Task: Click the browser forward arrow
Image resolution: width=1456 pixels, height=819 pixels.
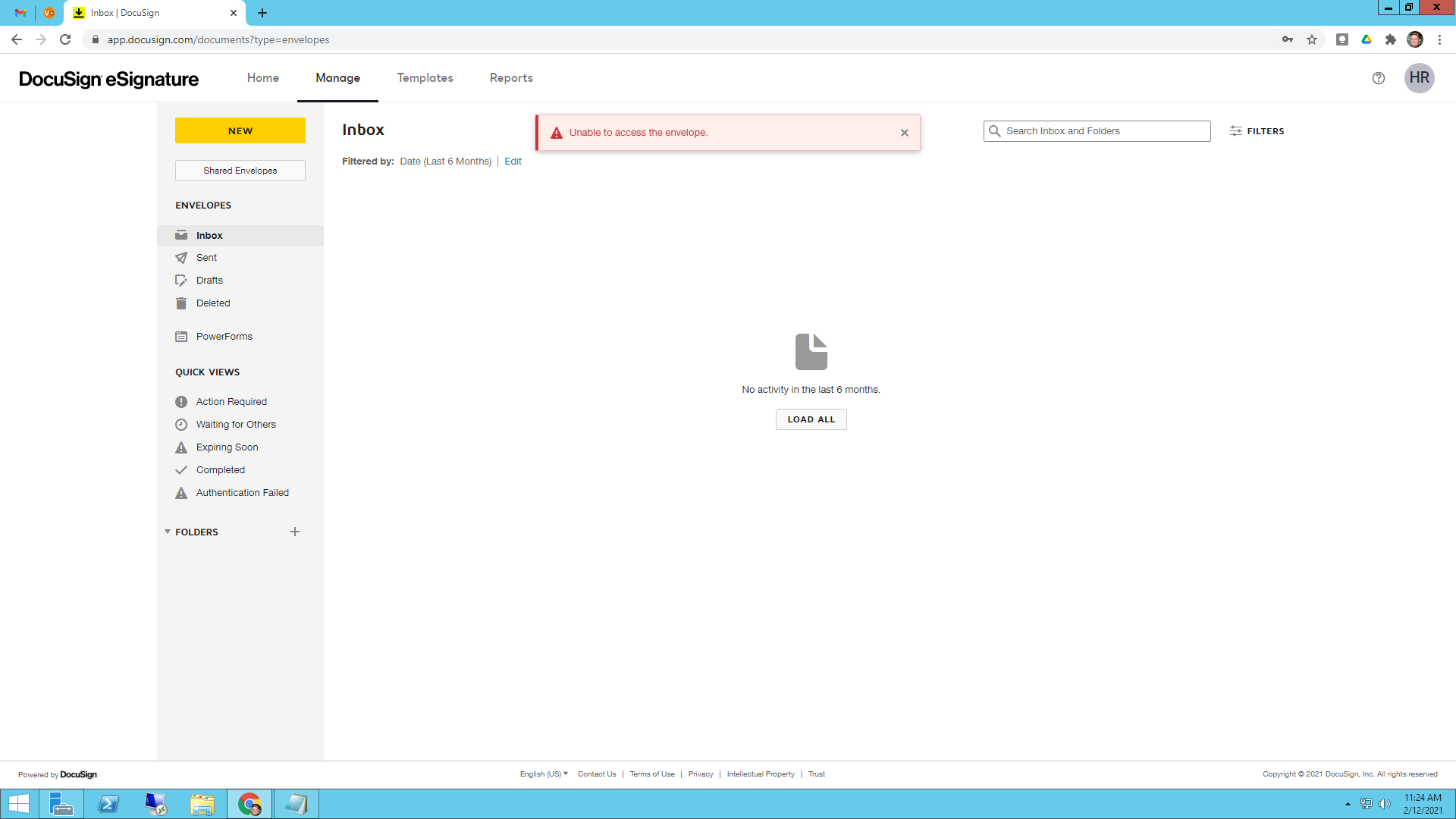Action: 41,39
